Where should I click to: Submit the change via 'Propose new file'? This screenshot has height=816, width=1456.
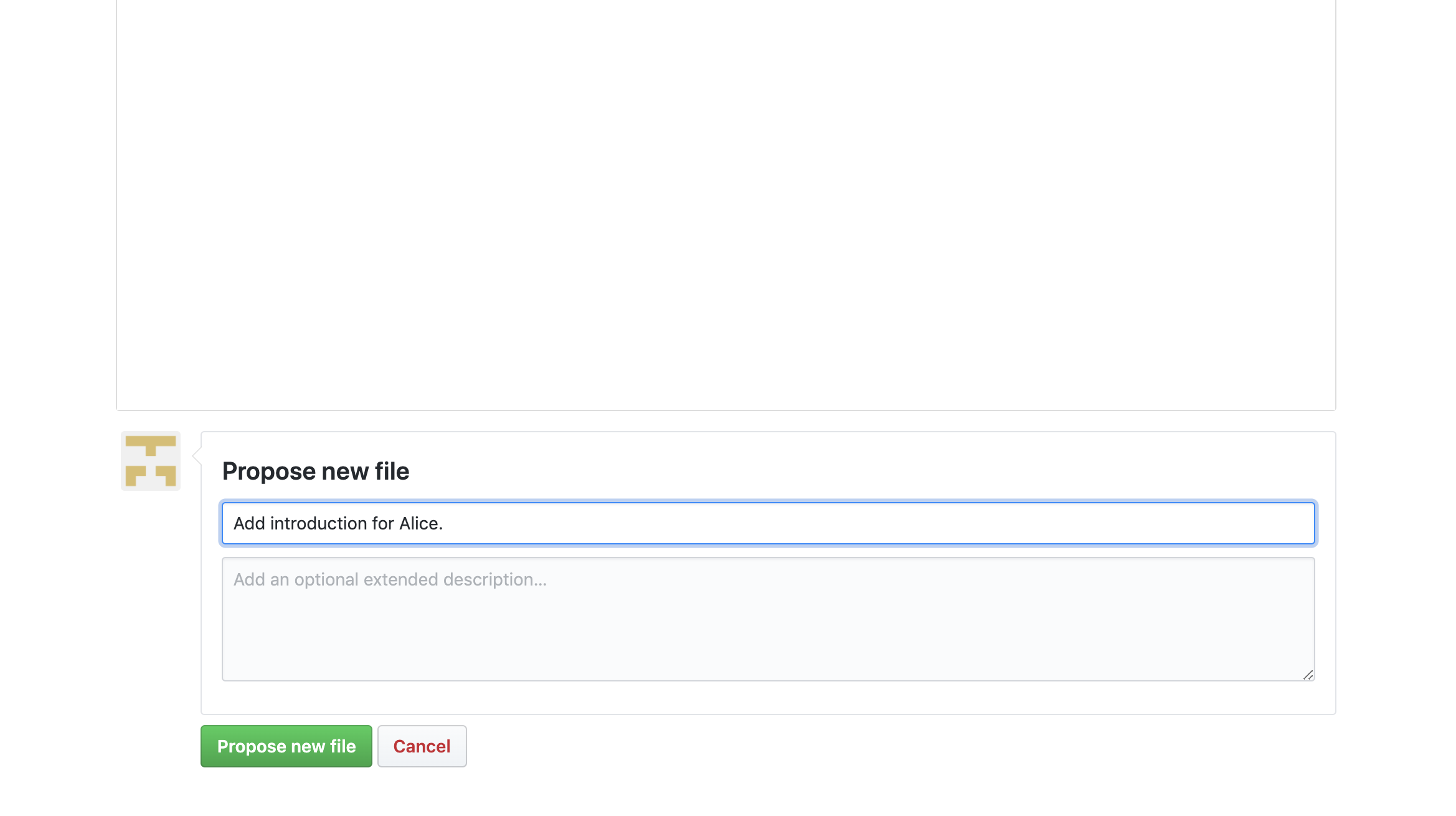(x=286, y=746)
